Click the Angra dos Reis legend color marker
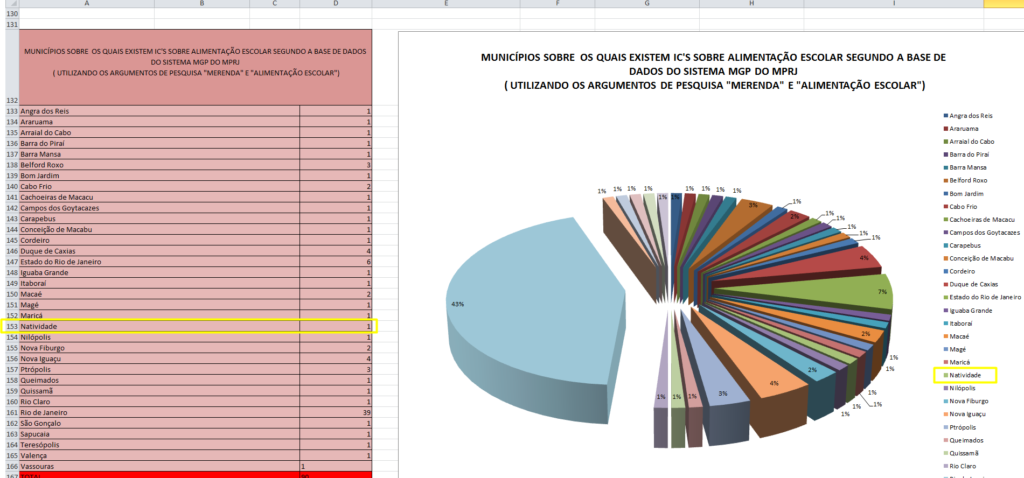 (944, 116)
